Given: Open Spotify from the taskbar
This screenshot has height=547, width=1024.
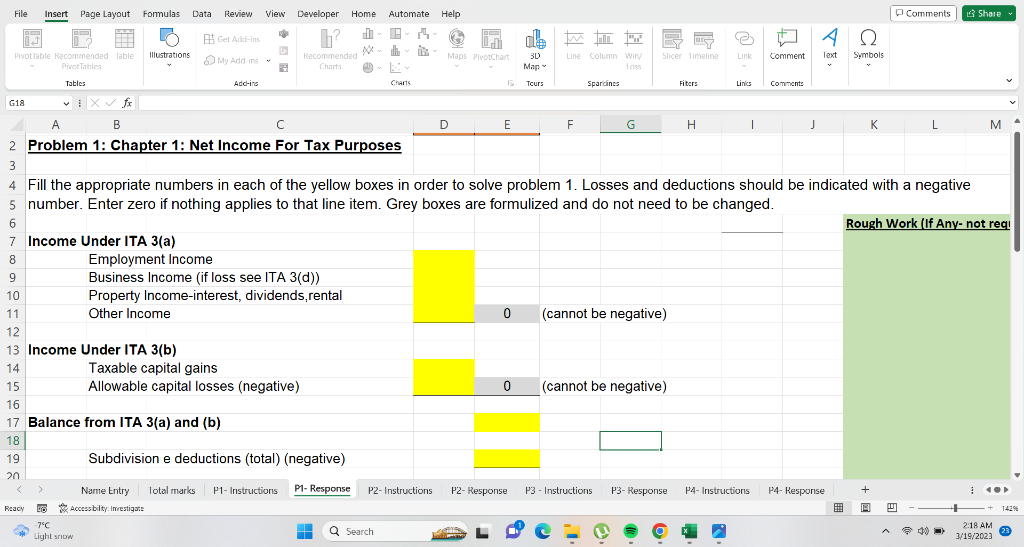Looking at the screenshot, I should click(630, 531).
